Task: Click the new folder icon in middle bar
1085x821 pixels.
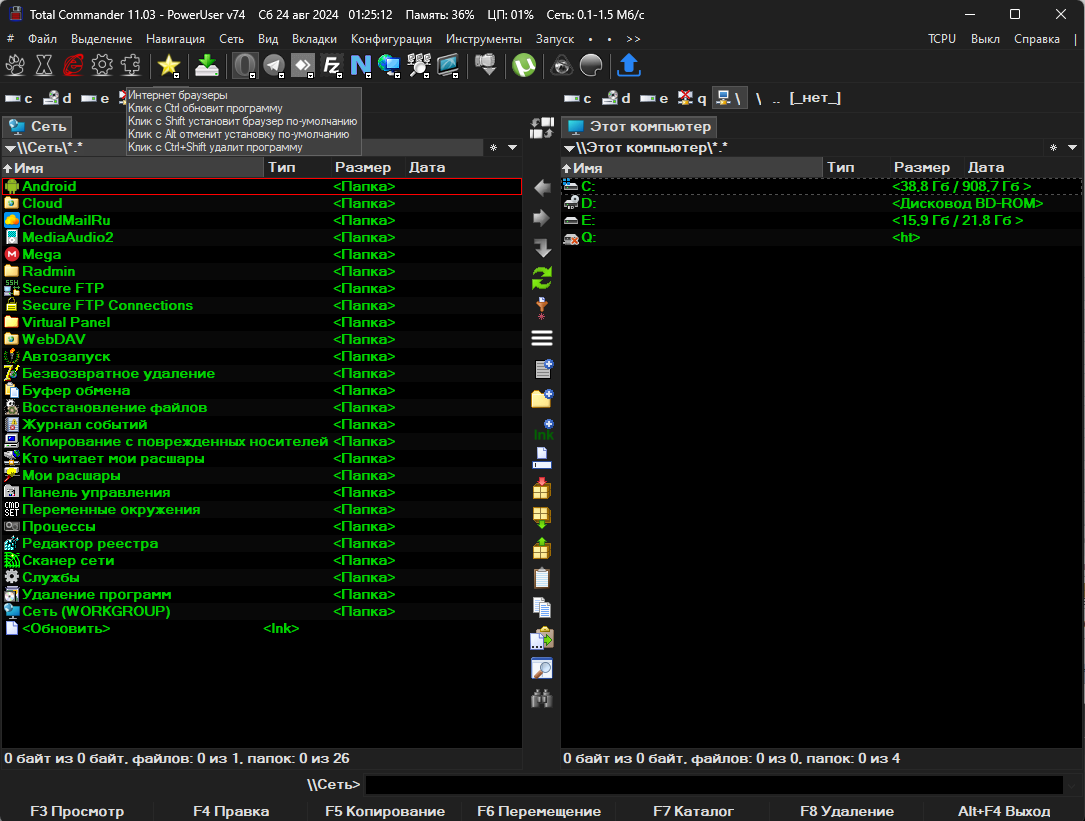Action: click(542, 399)
